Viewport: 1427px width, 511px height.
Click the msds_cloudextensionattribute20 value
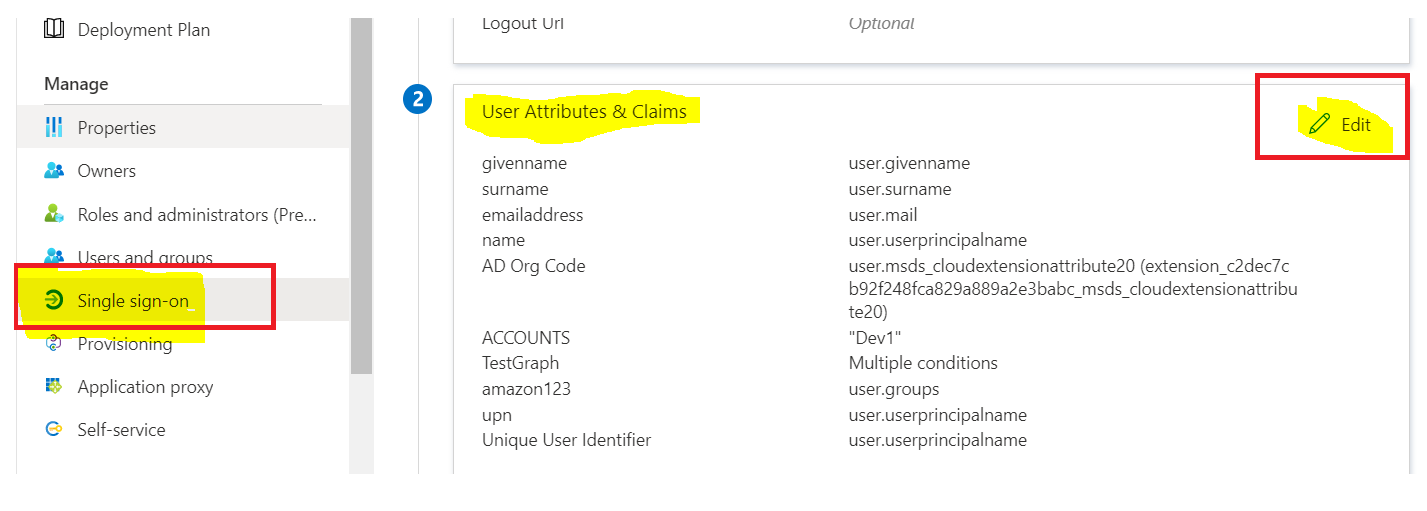[1073, 289]
